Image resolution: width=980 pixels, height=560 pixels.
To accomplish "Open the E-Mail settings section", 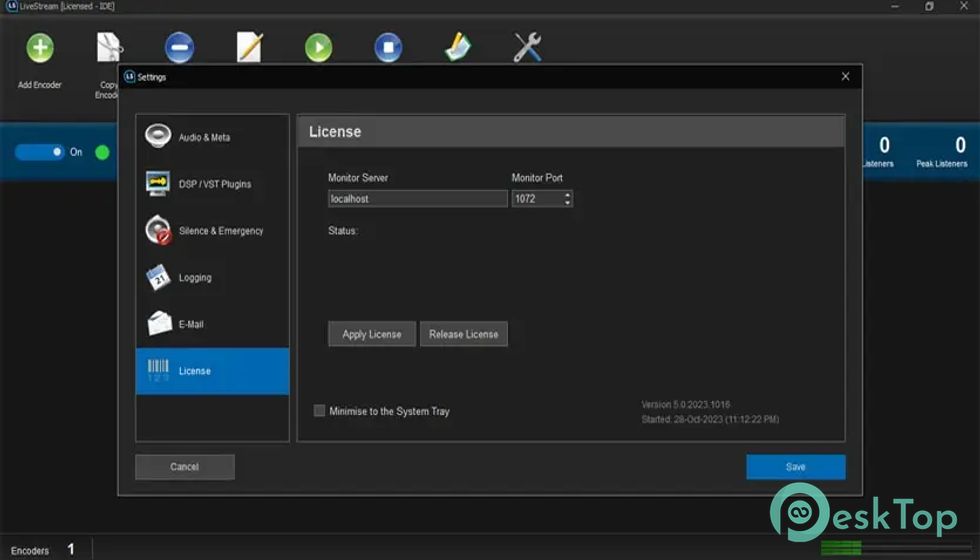I will pyautogui.click(x=212, y=324).
